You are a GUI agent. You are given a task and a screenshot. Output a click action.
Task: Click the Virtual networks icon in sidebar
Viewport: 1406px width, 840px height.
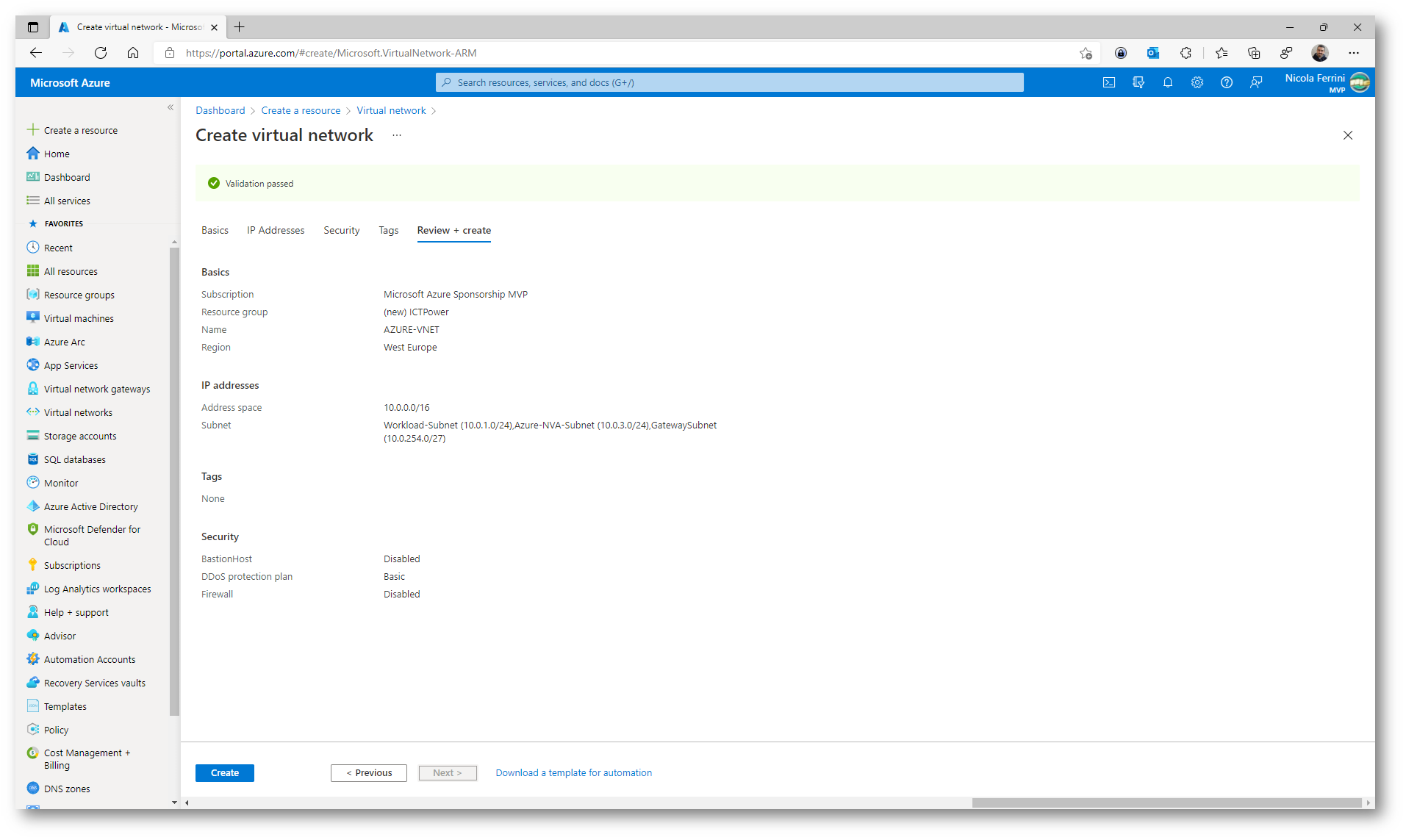(32, 412)
